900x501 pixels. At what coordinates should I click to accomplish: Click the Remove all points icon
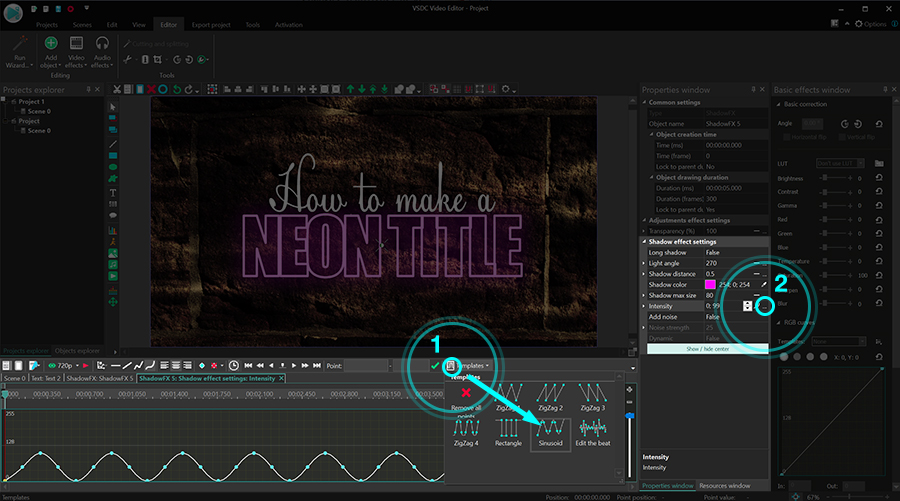465,395
